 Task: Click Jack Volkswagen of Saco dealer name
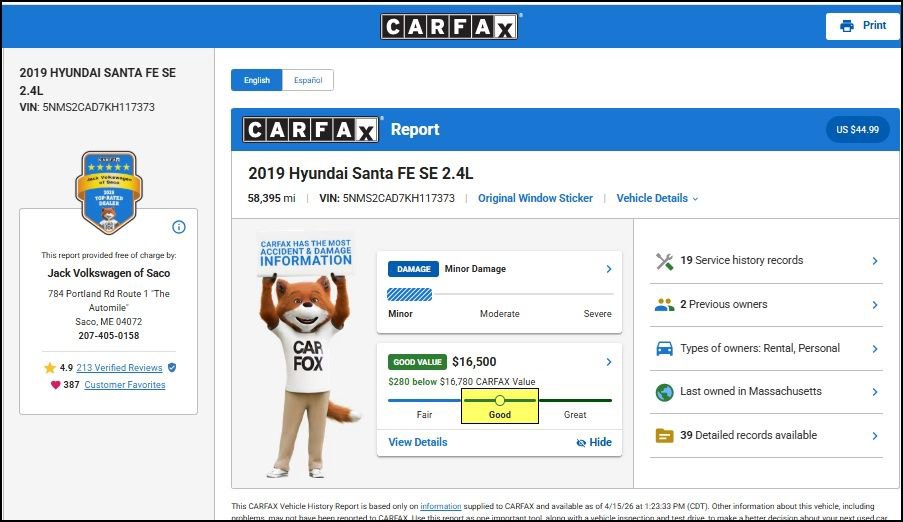pos(109,273)
